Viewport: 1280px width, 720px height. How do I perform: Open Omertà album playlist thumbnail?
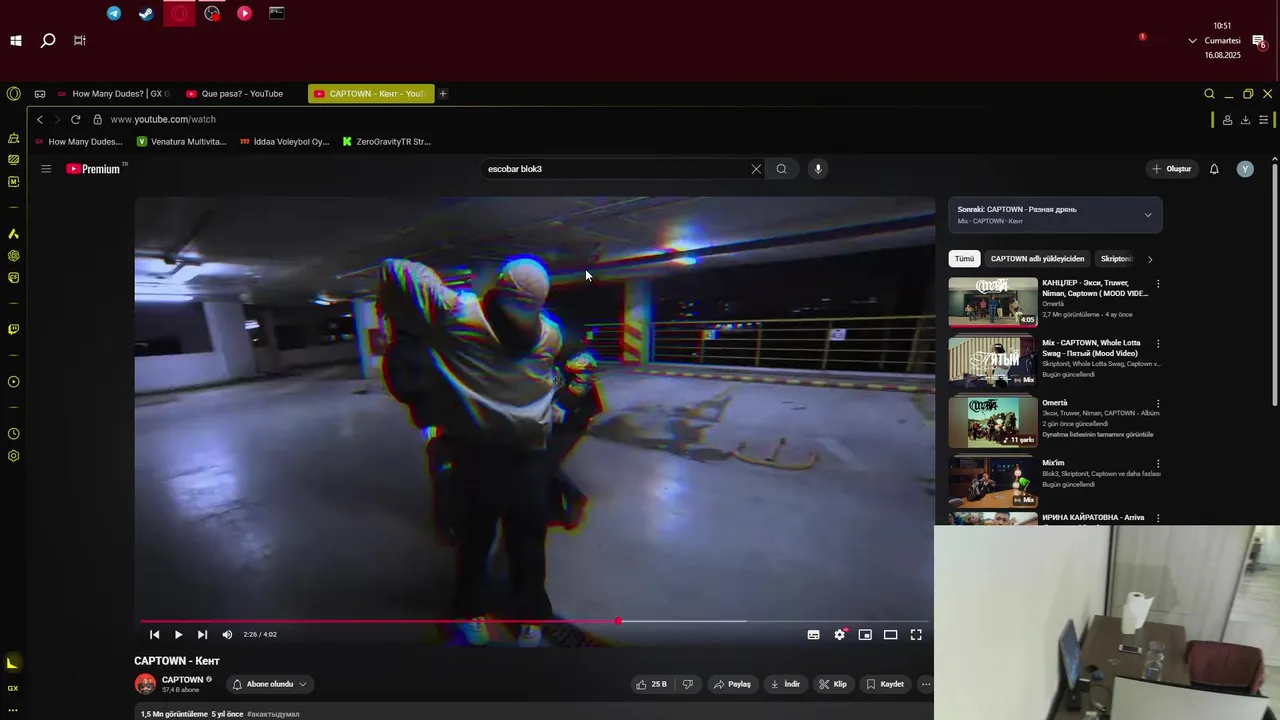pos(993,422)
